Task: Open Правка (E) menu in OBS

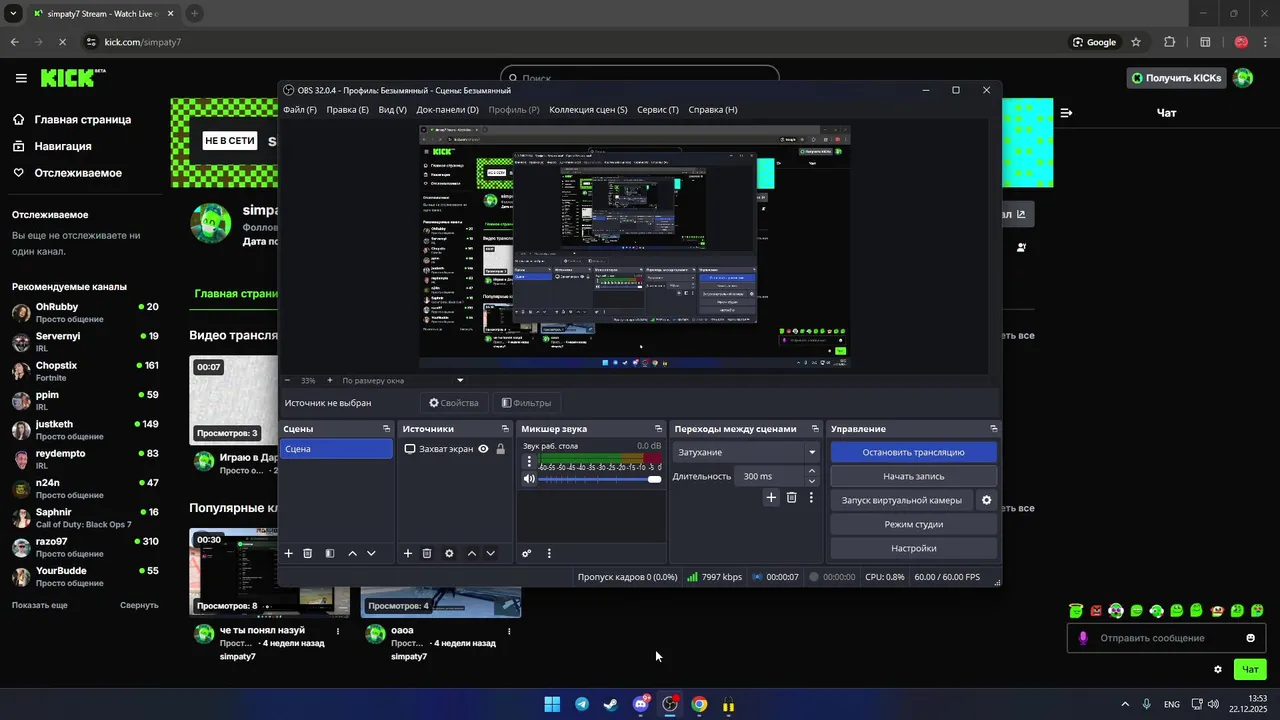Action: point(348,110)
